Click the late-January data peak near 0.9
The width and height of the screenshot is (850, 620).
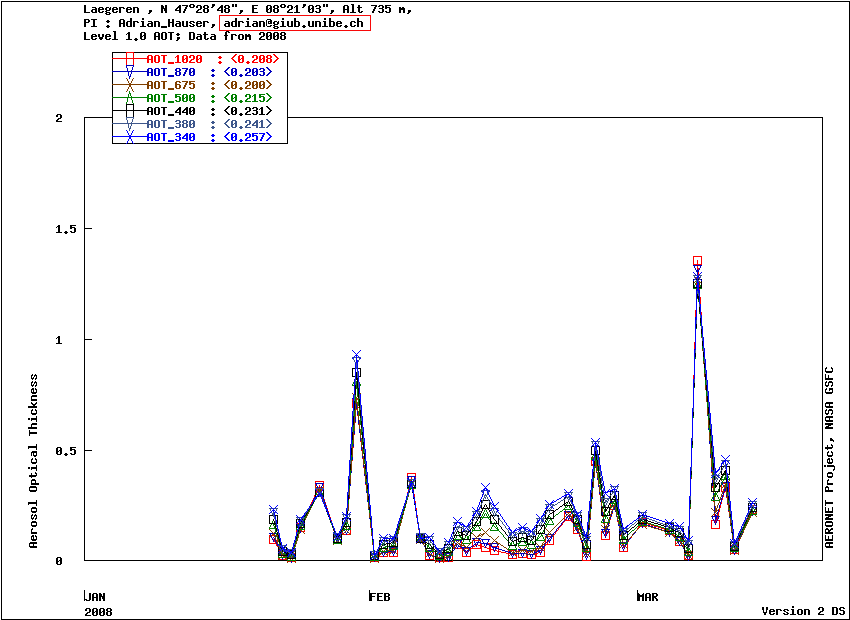[x=356, y=358]
